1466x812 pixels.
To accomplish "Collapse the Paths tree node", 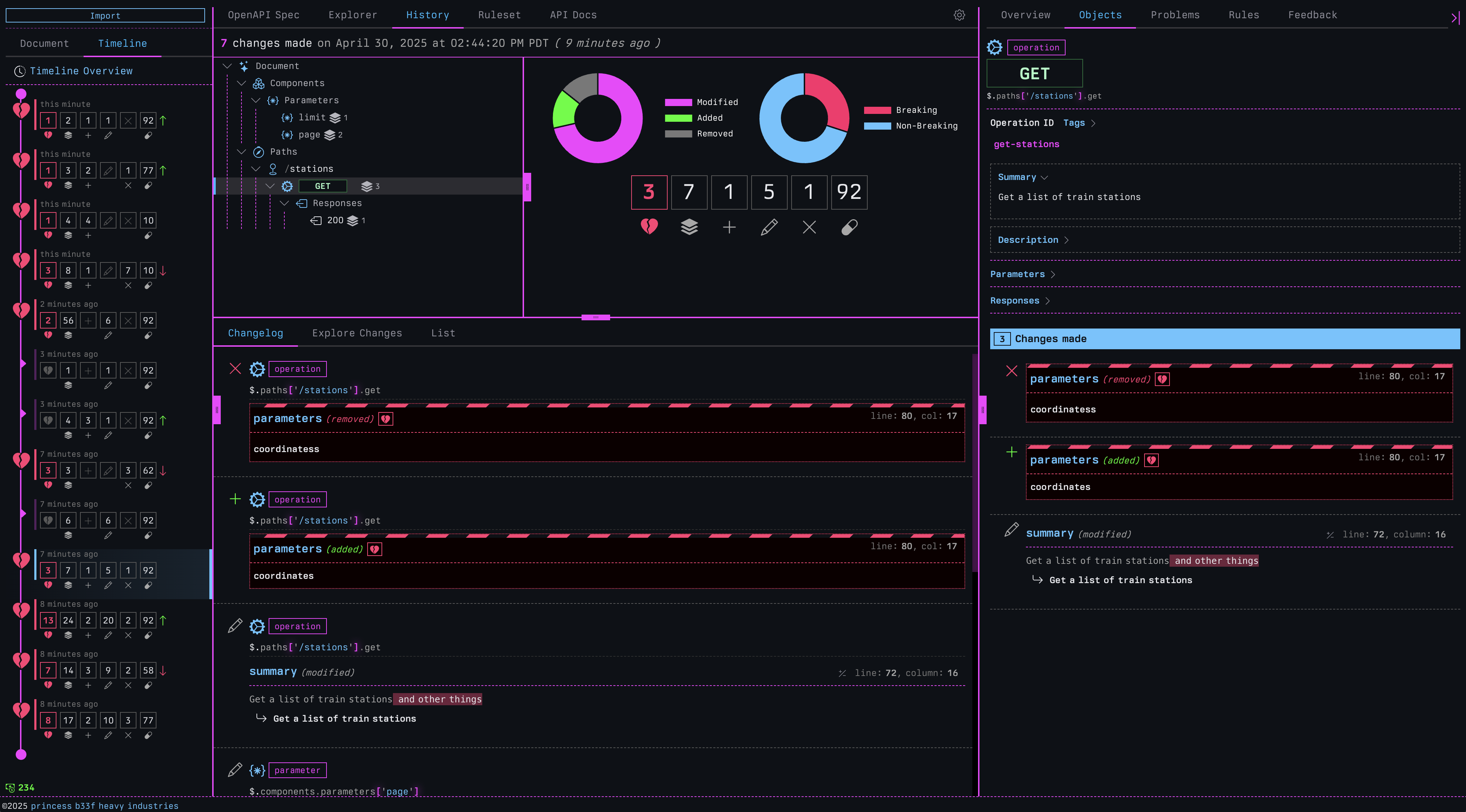I will click(x=241, y=152).
